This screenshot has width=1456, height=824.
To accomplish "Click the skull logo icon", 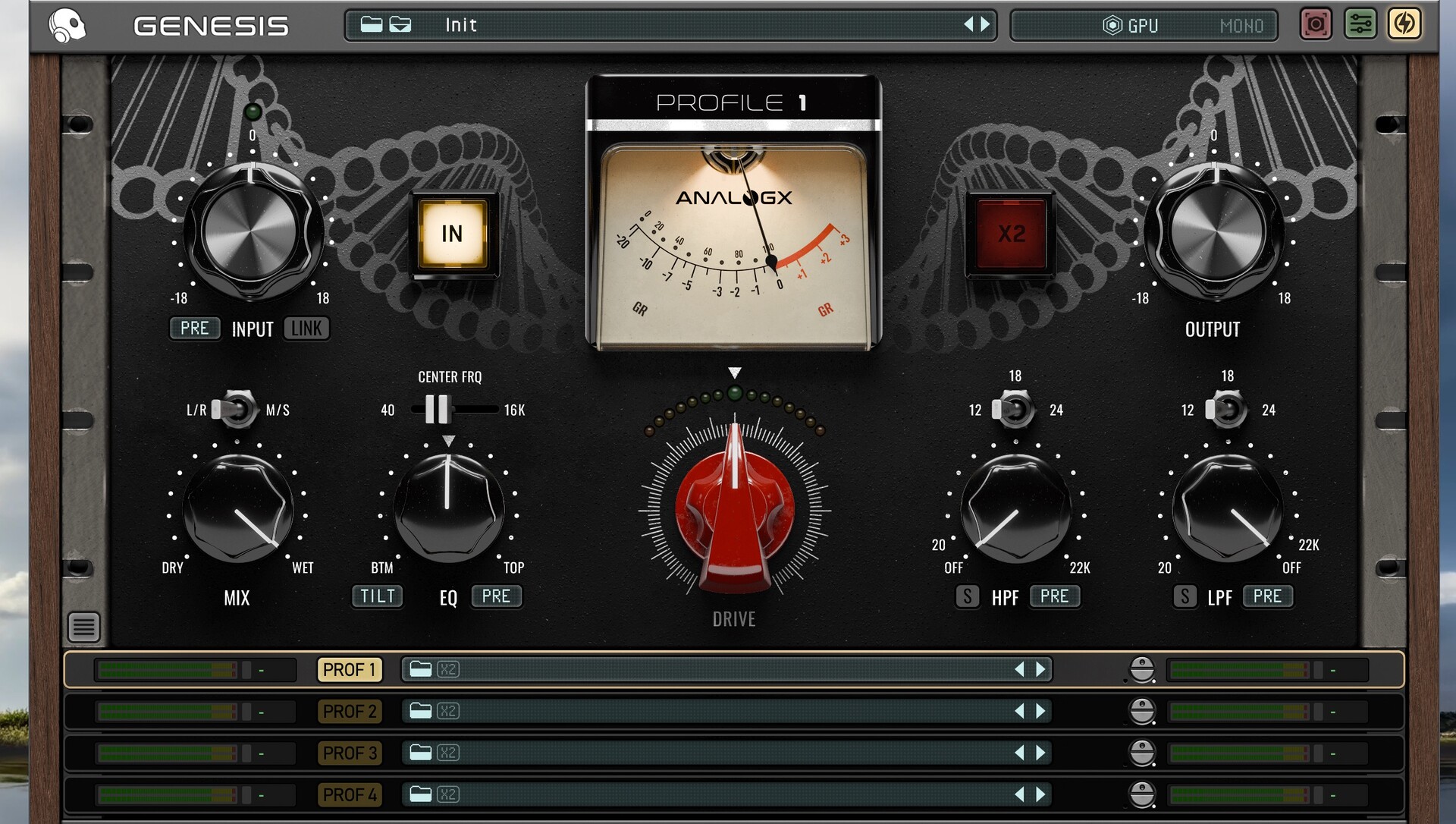I will click(67, 26).
